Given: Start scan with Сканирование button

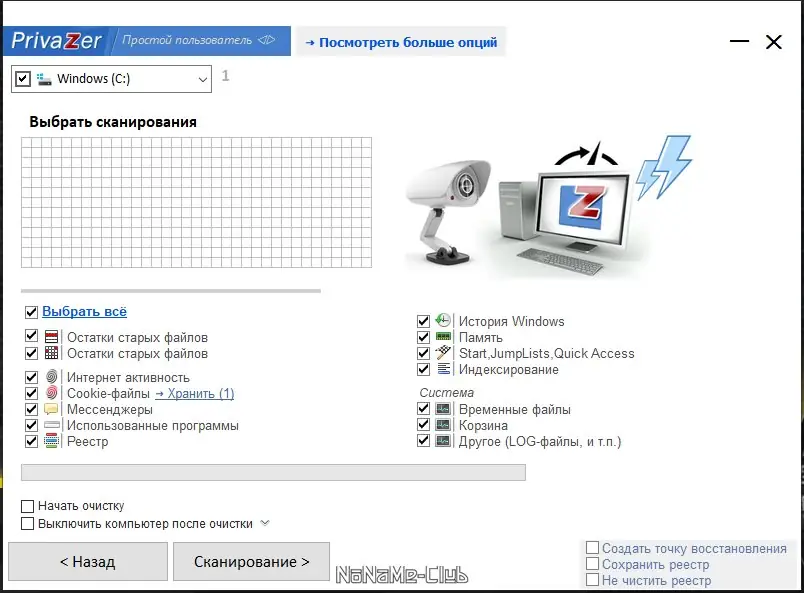Looking at the screenshot, I should coord(251,562).
